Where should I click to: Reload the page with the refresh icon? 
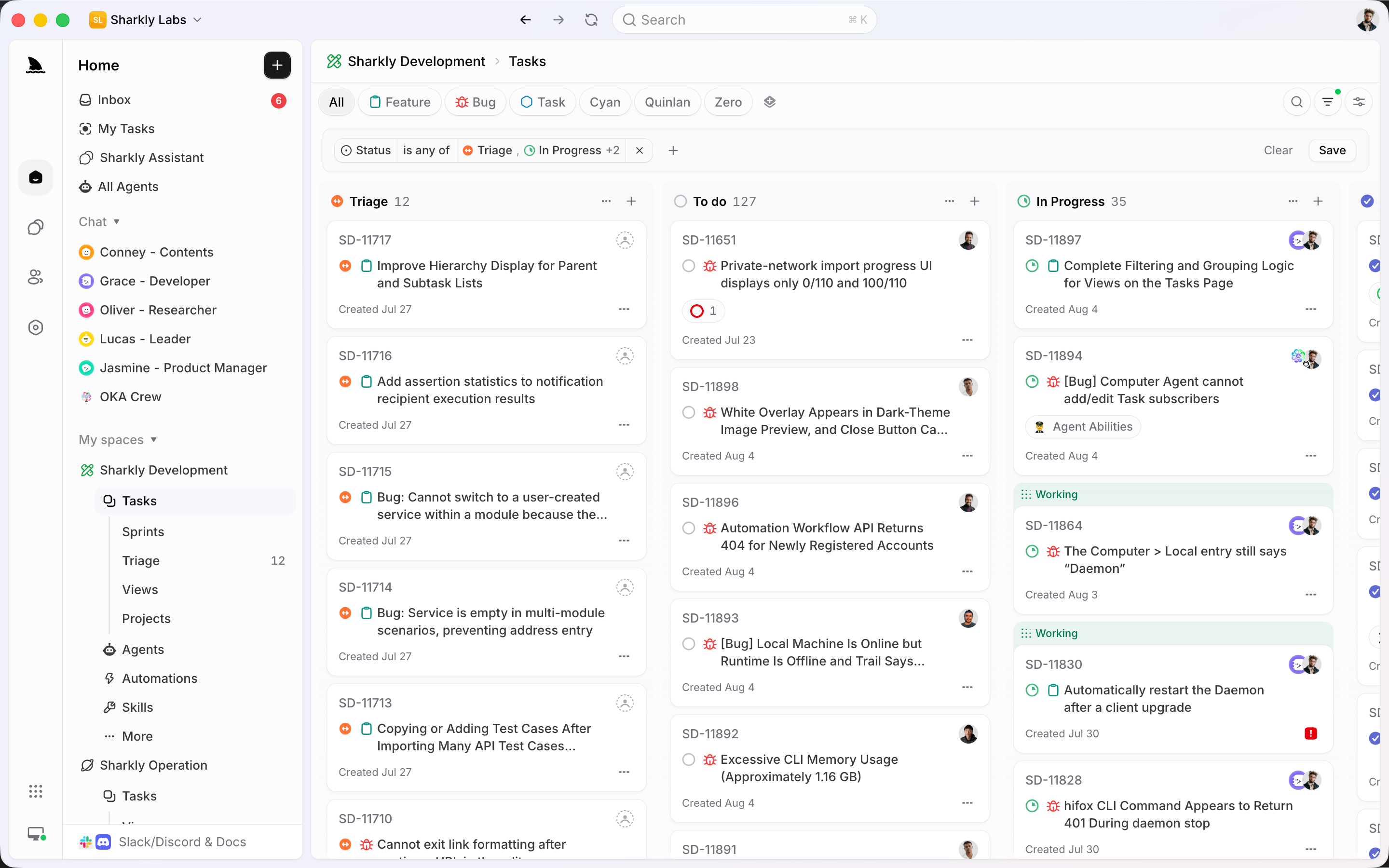pyautogui.click(x=591, y=20)
